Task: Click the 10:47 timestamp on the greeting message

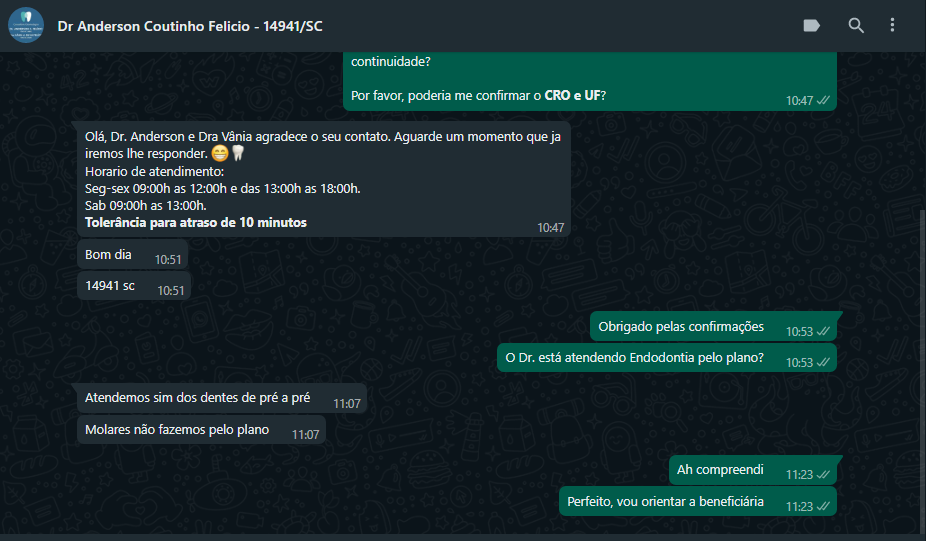Action: point(550,227)
